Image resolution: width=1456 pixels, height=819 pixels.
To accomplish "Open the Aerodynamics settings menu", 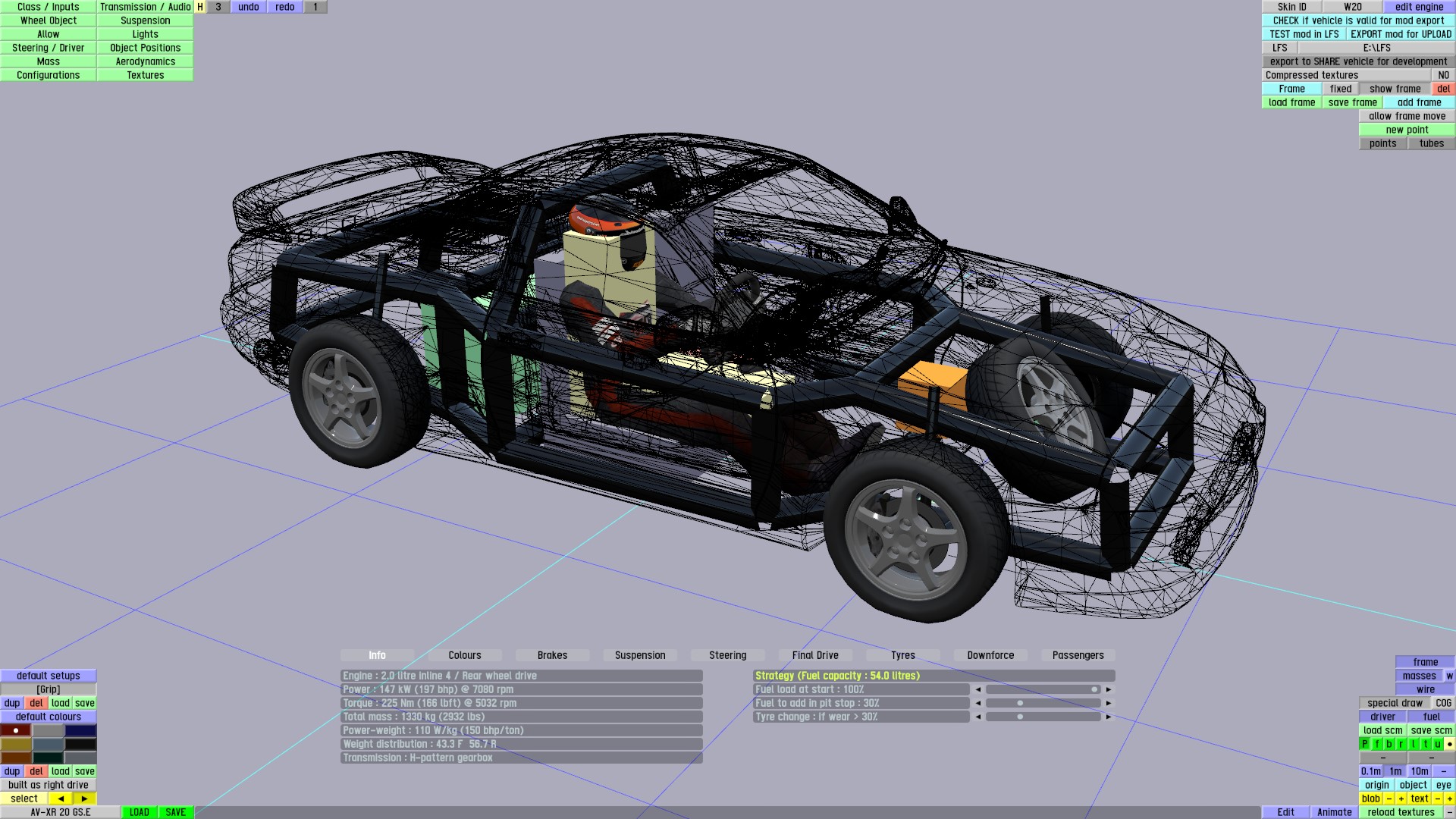I will click(145, 61).
